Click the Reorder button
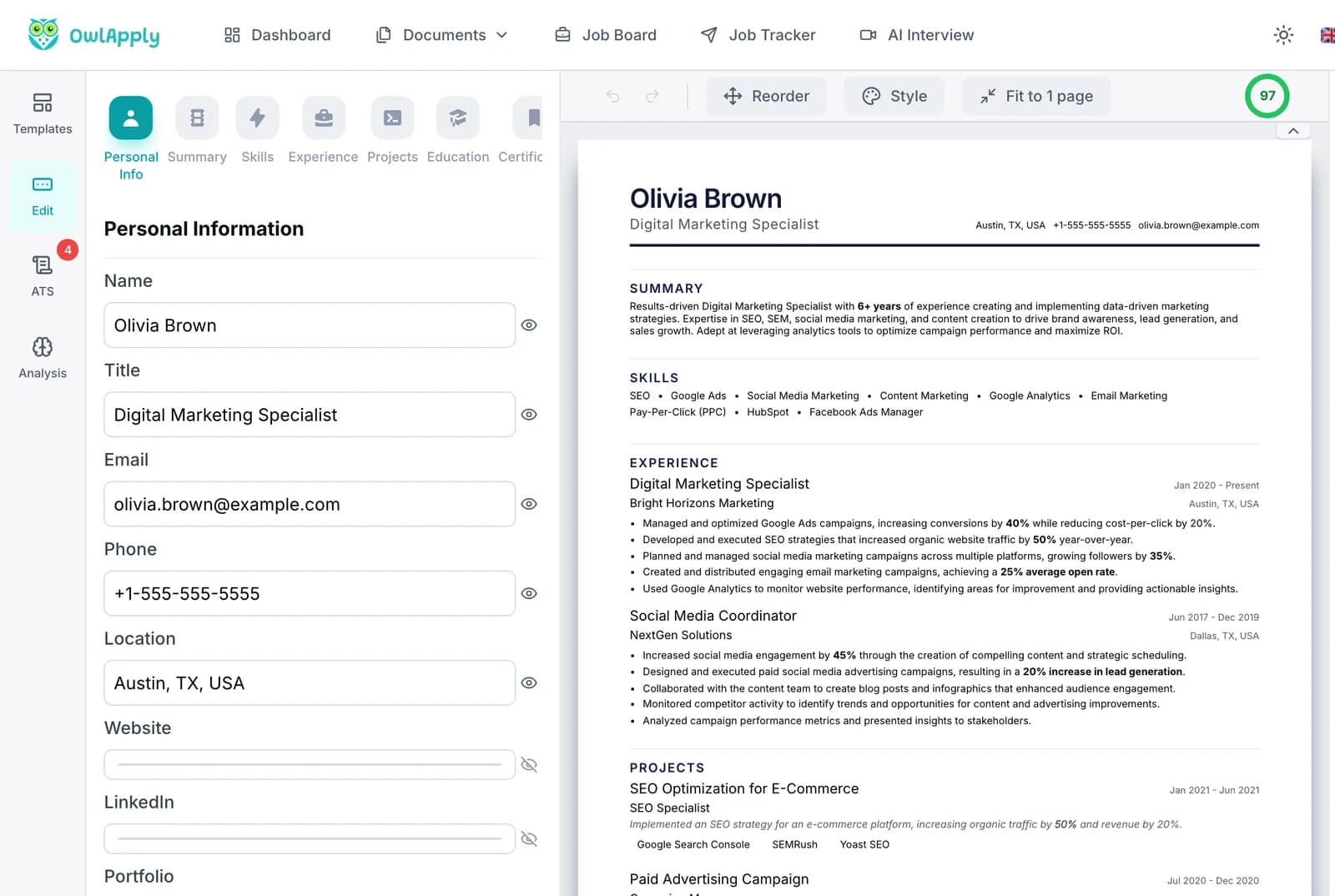The height and width of the screenshot is (896, 1335). [767, 96]
